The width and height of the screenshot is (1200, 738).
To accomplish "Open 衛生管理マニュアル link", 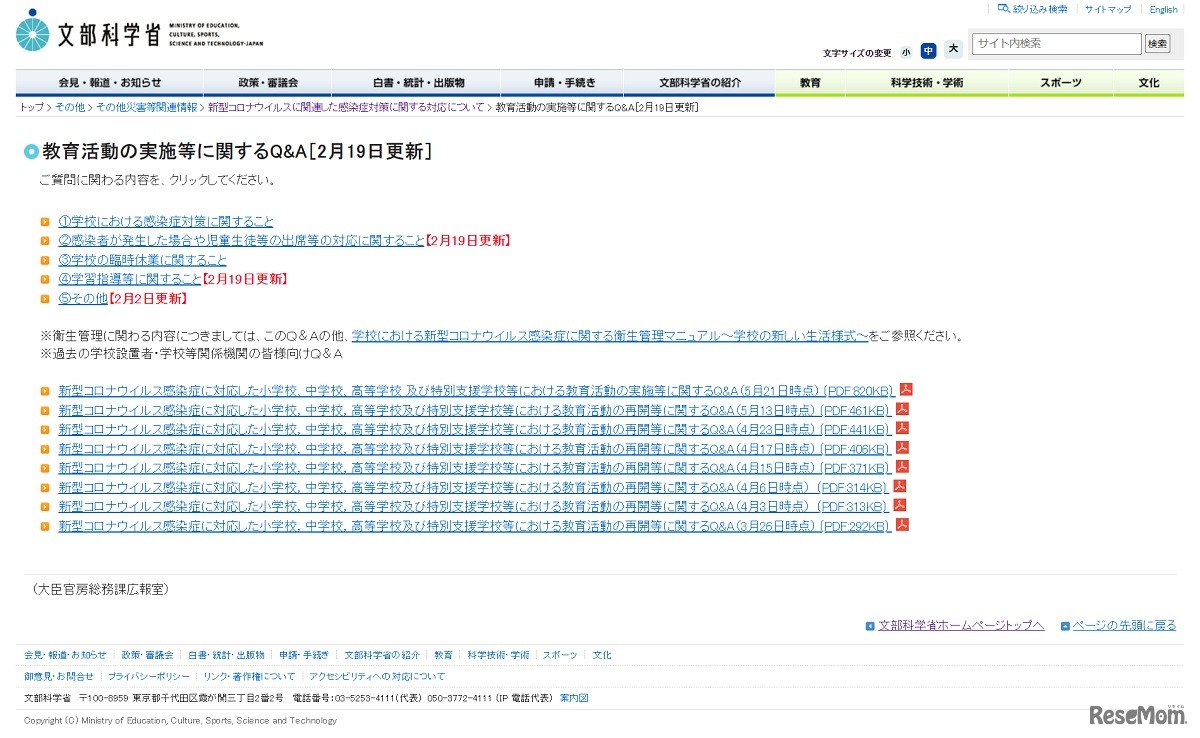I will pos(610,336).
